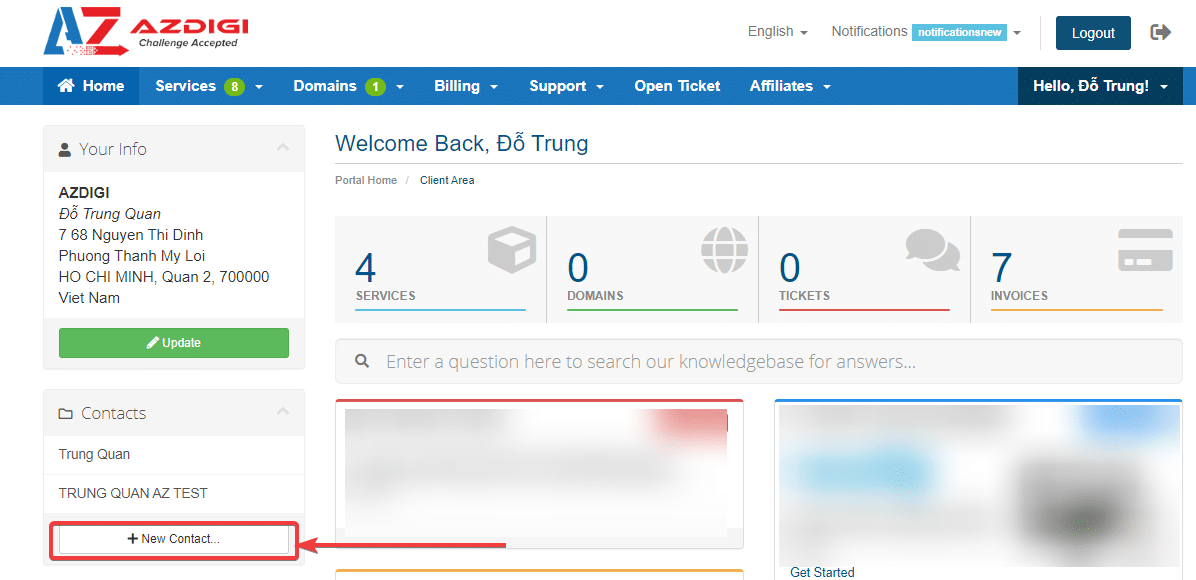Click the Invoices credit card tile

1076,269
